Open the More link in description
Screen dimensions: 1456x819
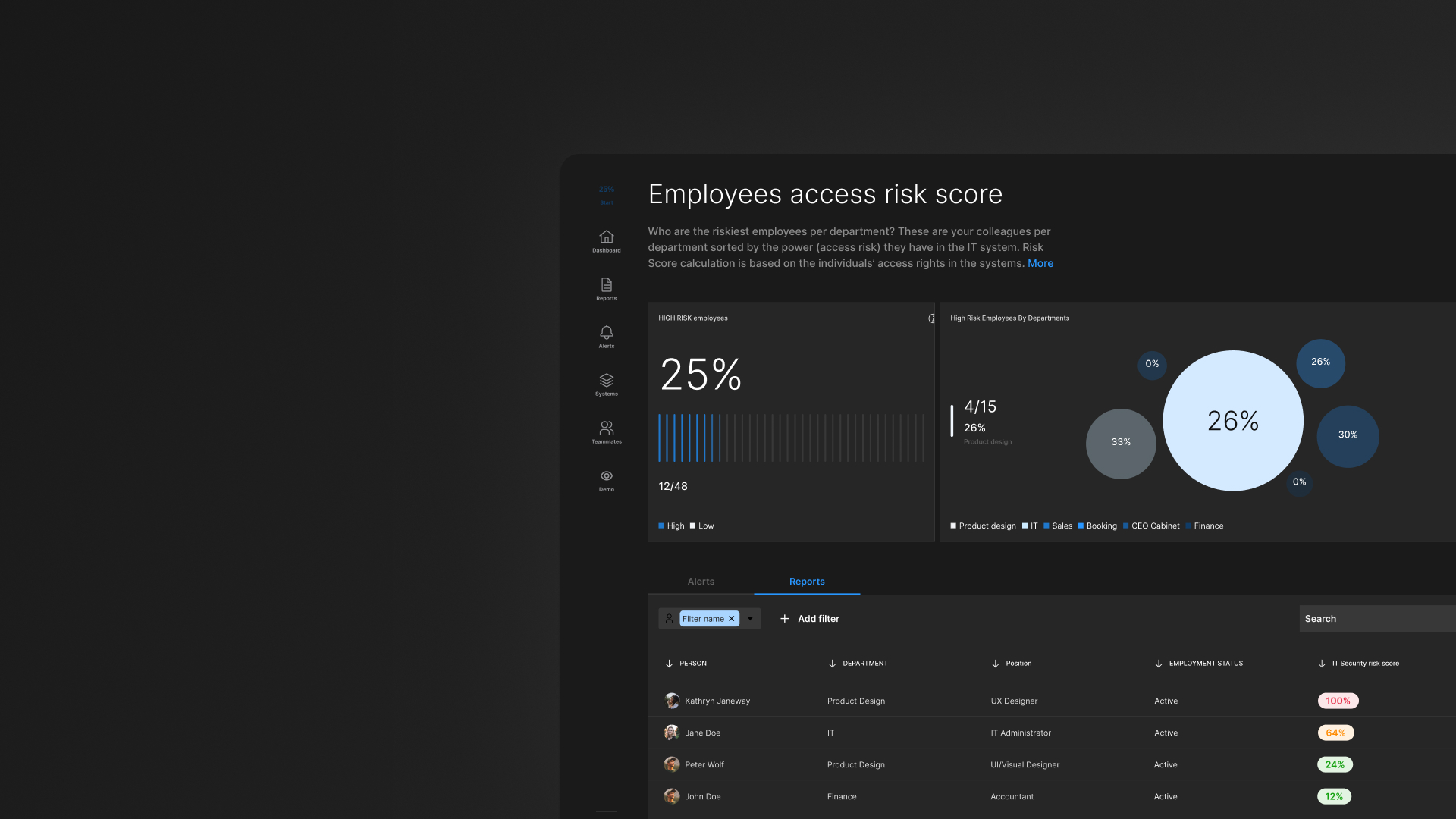pyautogui.click(x=1040, y=263)
